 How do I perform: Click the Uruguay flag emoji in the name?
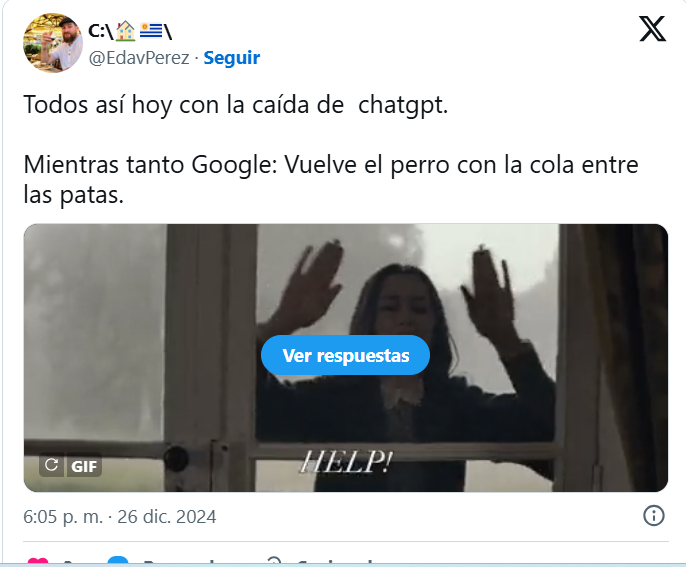coord(151,31)
